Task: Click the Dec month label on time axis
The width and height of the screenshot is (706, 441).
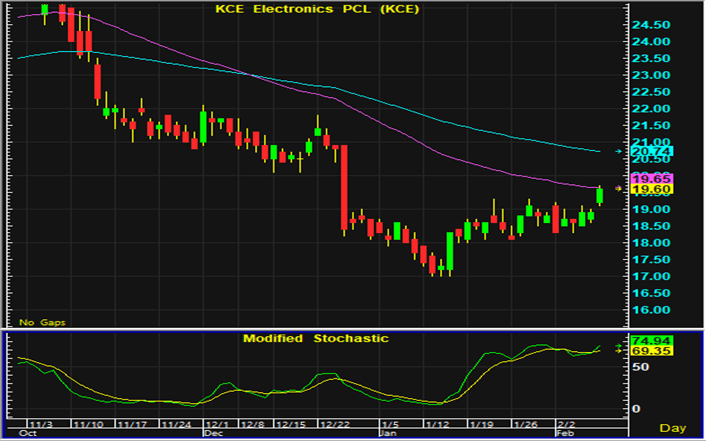Action: (213, 433)
